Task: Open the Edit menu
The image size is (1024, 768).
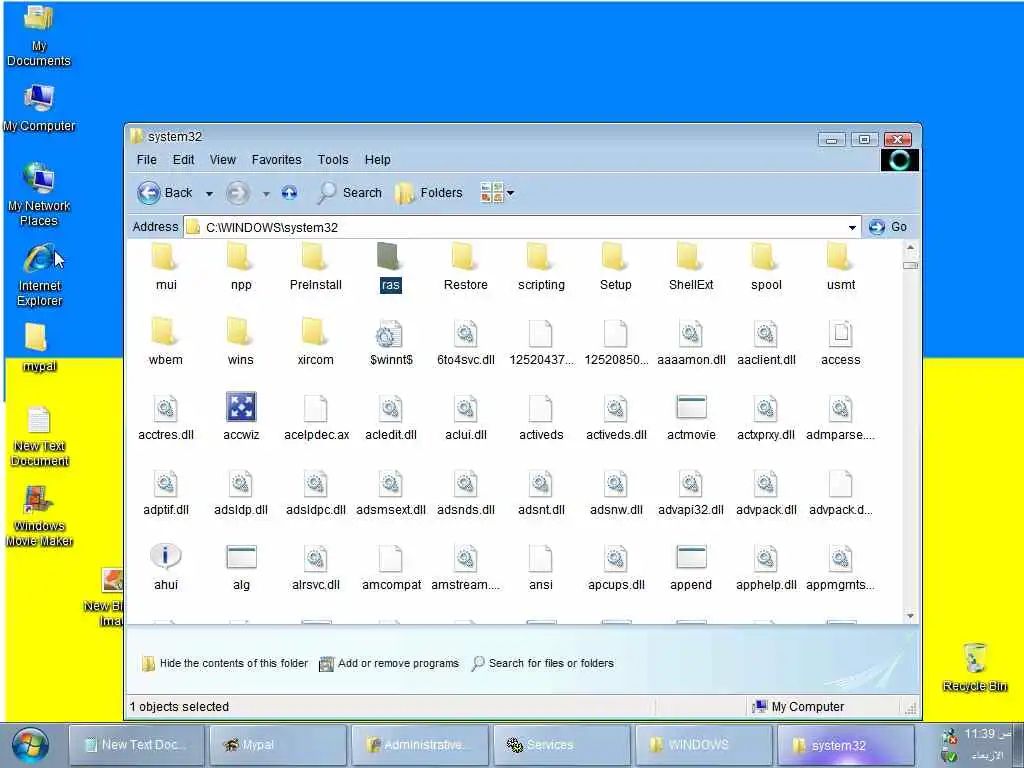Action: (184, 159)
